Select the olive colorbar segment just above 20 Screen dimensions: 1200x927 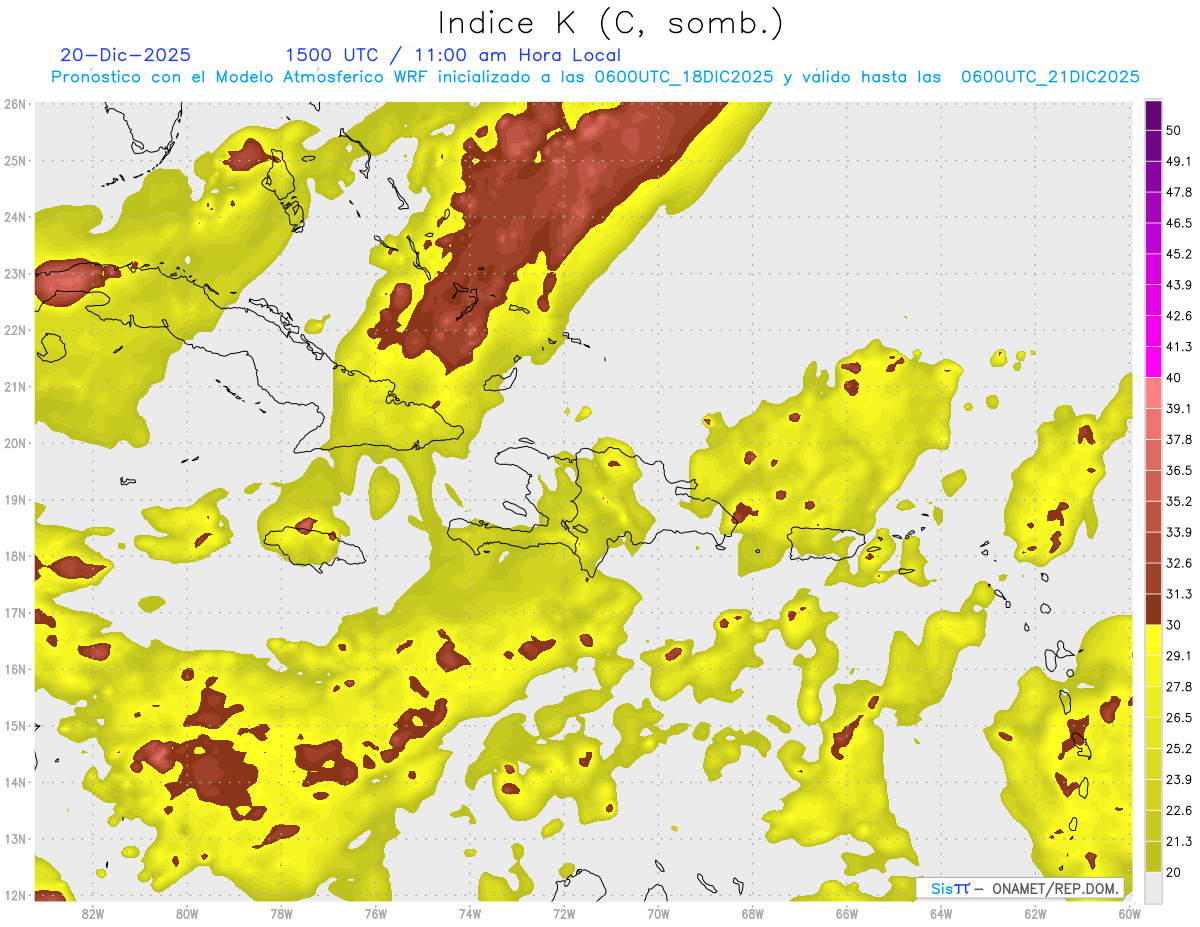(x=1153, y=856)
